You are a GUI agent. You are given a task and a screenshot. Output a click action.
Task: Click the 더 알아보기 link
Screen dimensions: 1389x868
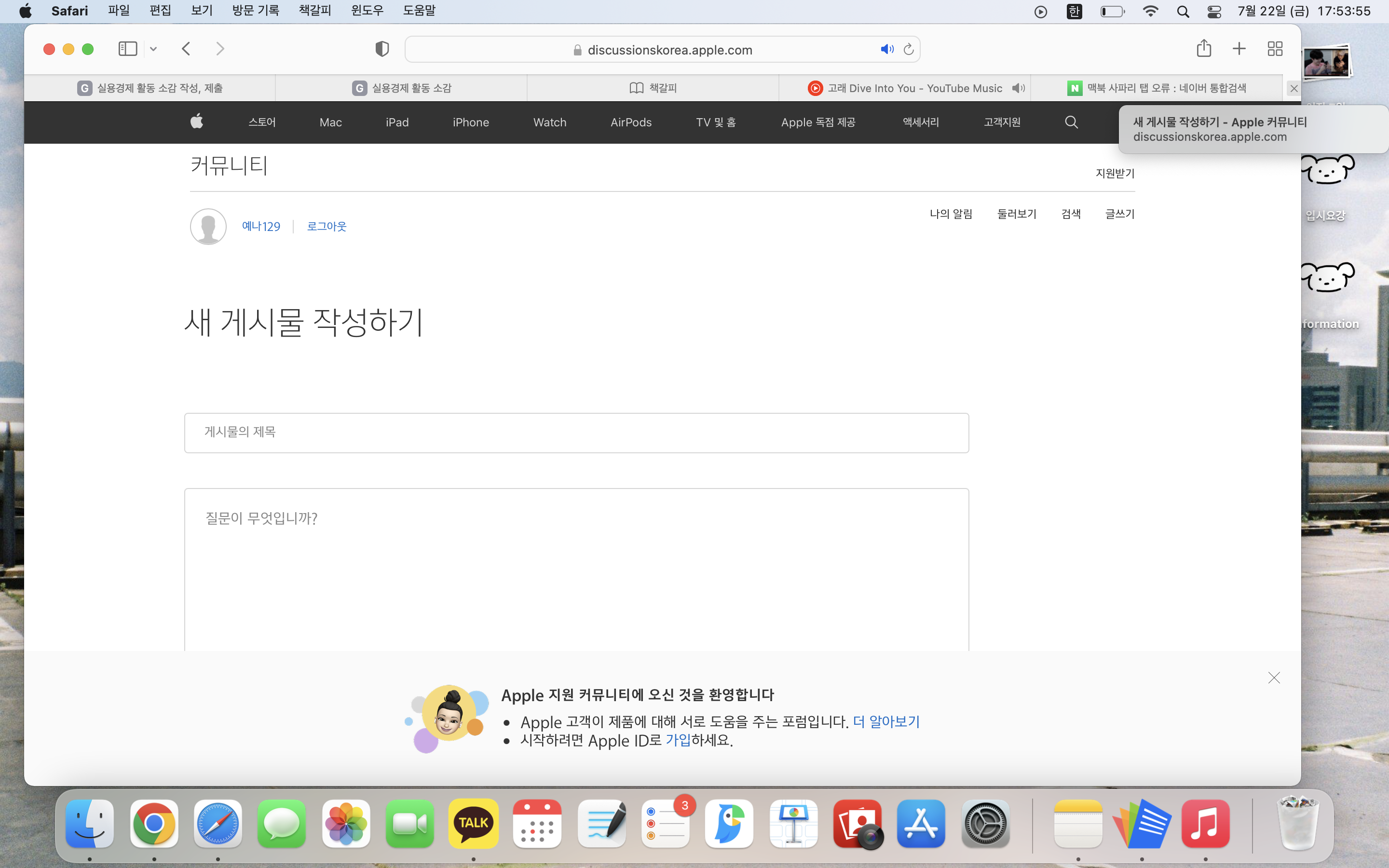[x=886, y=721]
